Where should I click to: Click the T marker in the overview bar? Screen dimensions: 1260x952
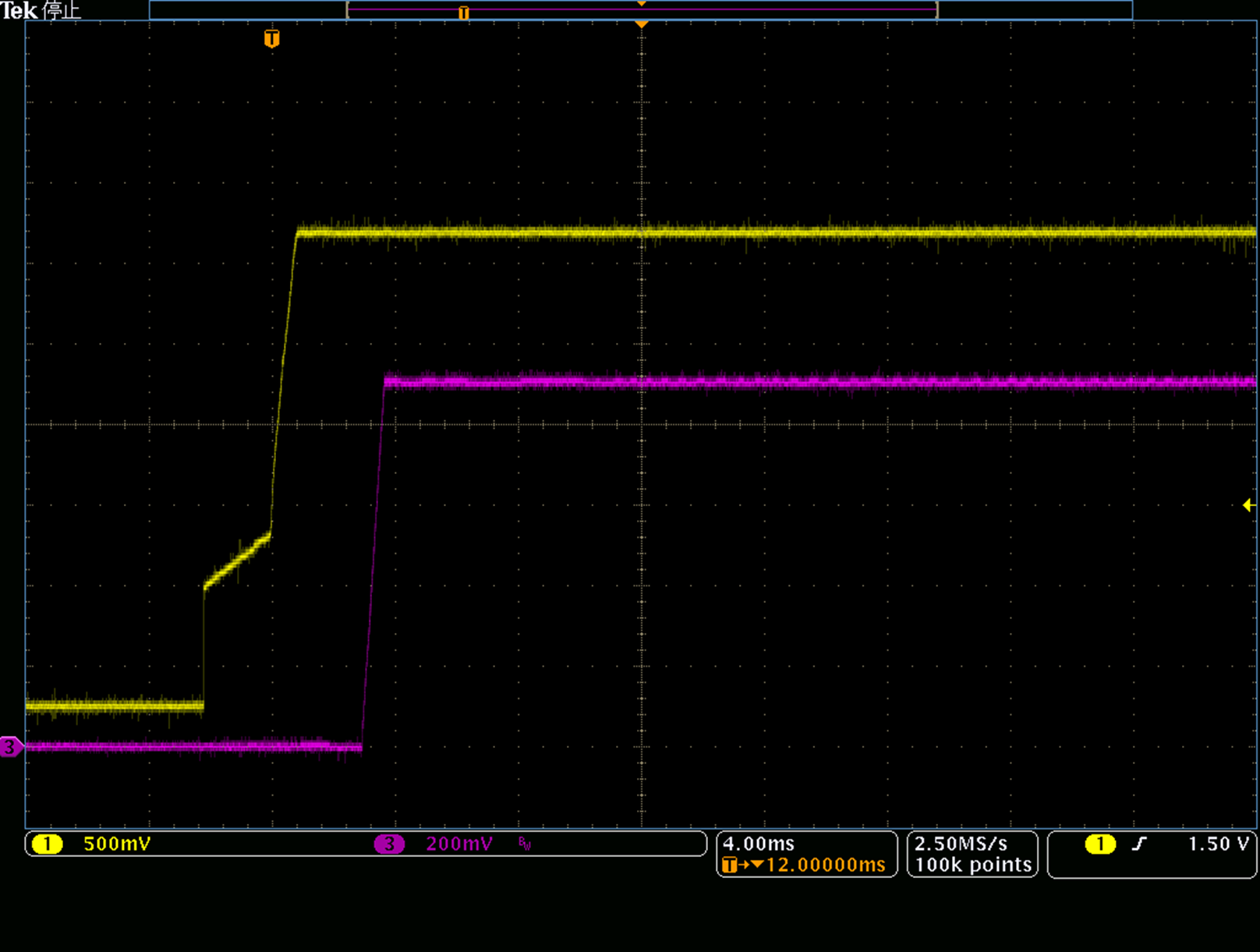coord(464,12)
